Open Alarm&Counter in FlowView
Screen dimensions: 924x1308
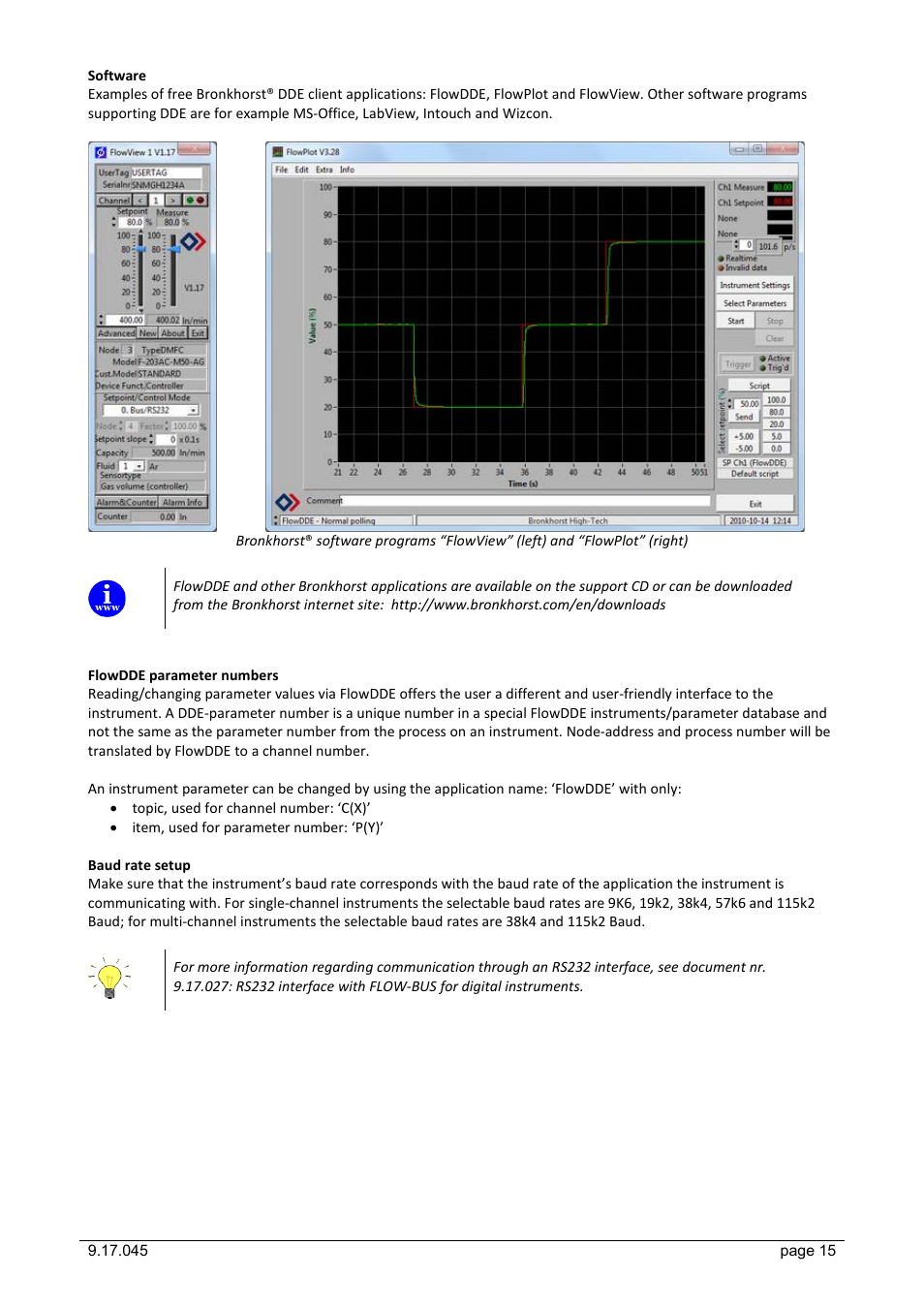[126, 502]
